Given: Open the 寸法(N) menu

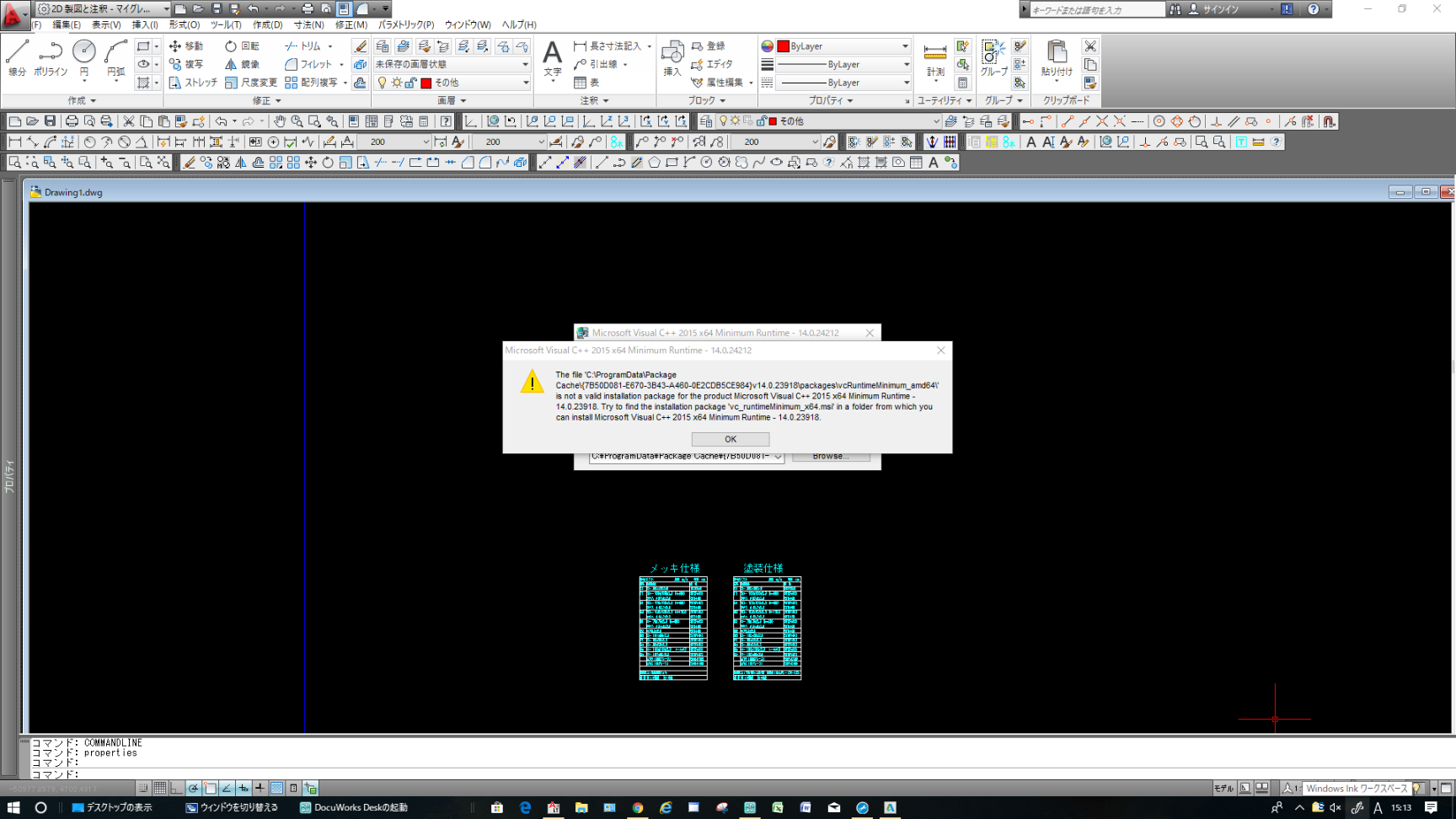Looking at the screenshot, I should (x=308, y=24).
